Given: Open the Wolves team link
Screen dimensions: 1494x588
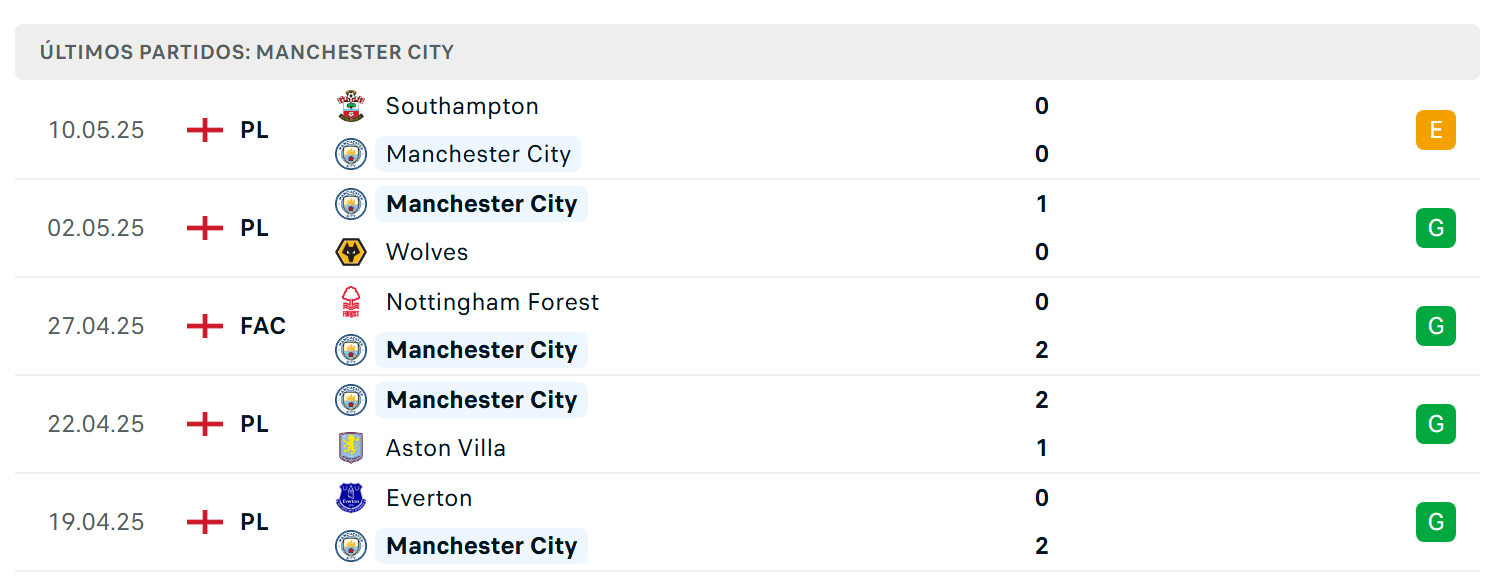Looking at the screenshot, I should [x=427, y=252].
